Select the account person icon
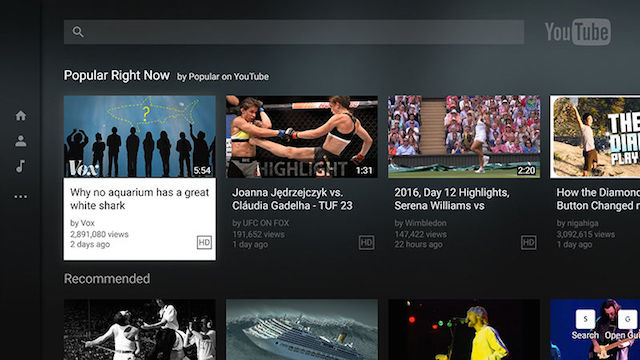Viewport: 640px width, 360px height. 21,141
